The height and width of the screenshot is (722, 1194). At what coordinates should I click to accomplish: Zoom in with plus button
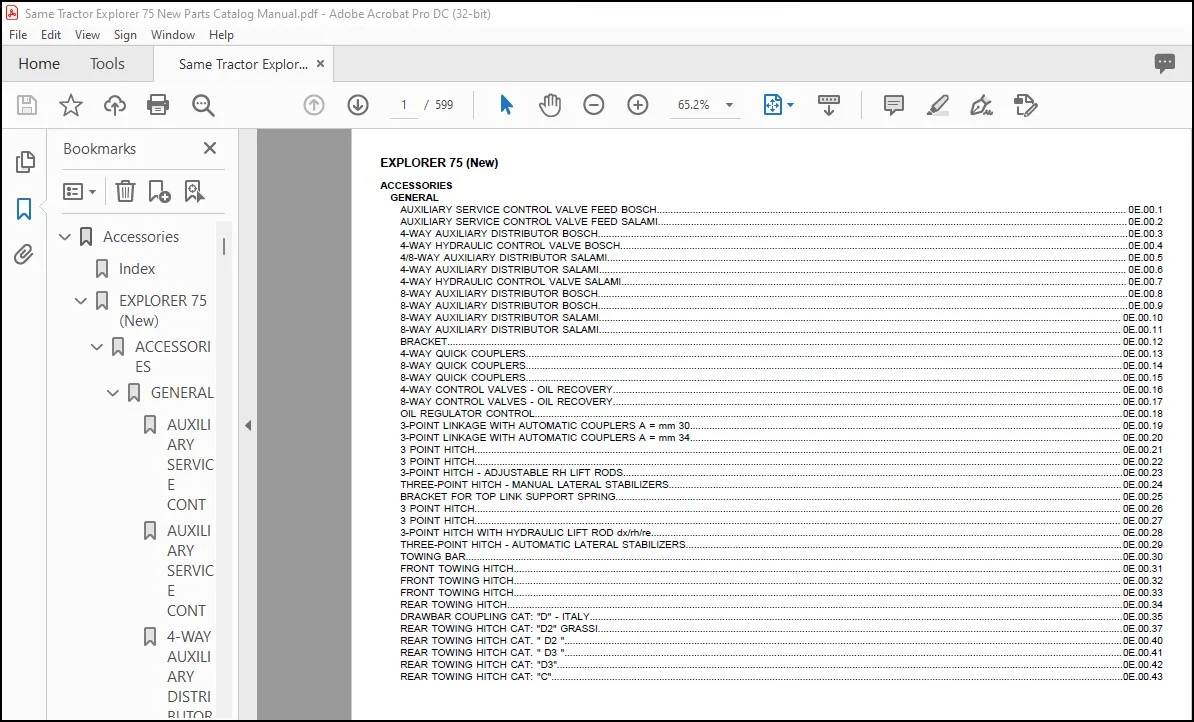pyautogui.click(x=637, y=105)
